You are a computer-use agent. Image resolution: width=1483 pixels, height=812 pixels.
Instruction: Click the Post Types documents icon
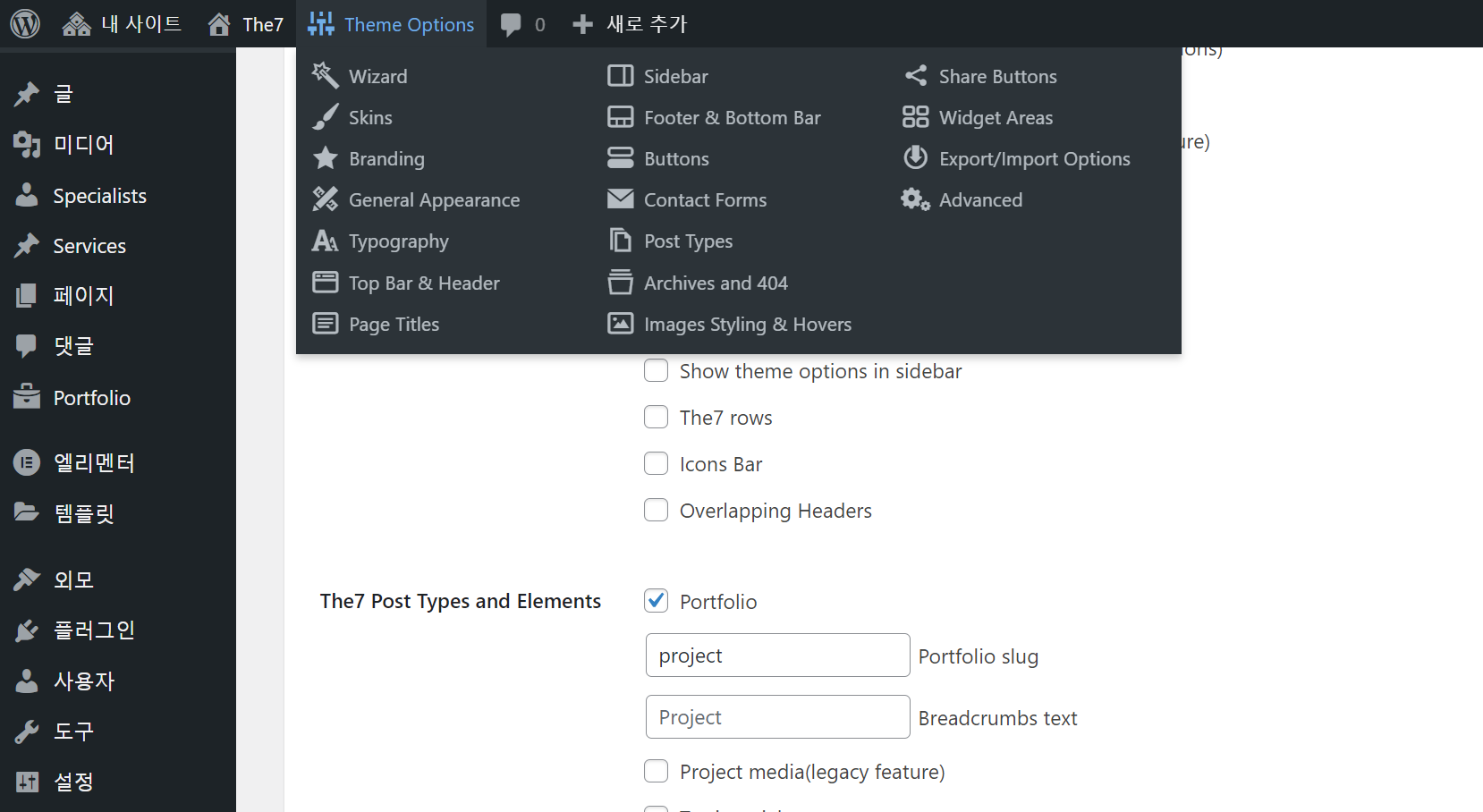click(x=620, y=240)
